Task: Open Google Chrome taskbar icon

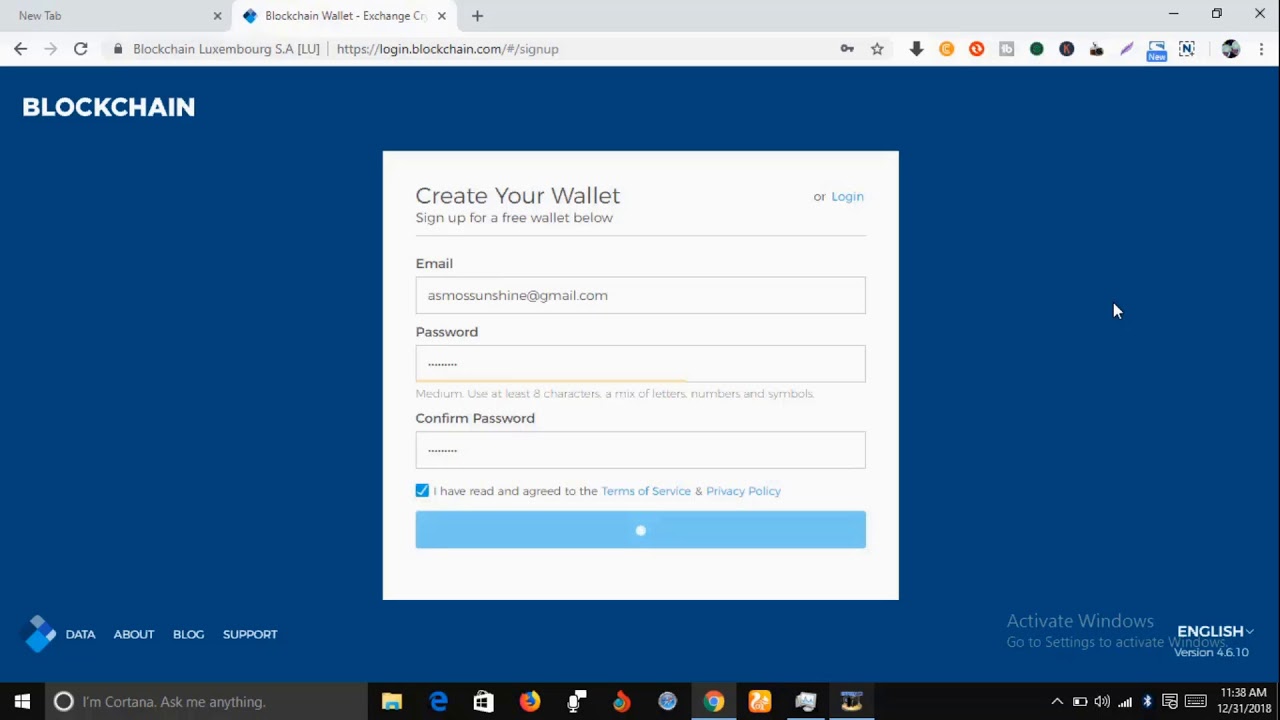Action: 713,702
